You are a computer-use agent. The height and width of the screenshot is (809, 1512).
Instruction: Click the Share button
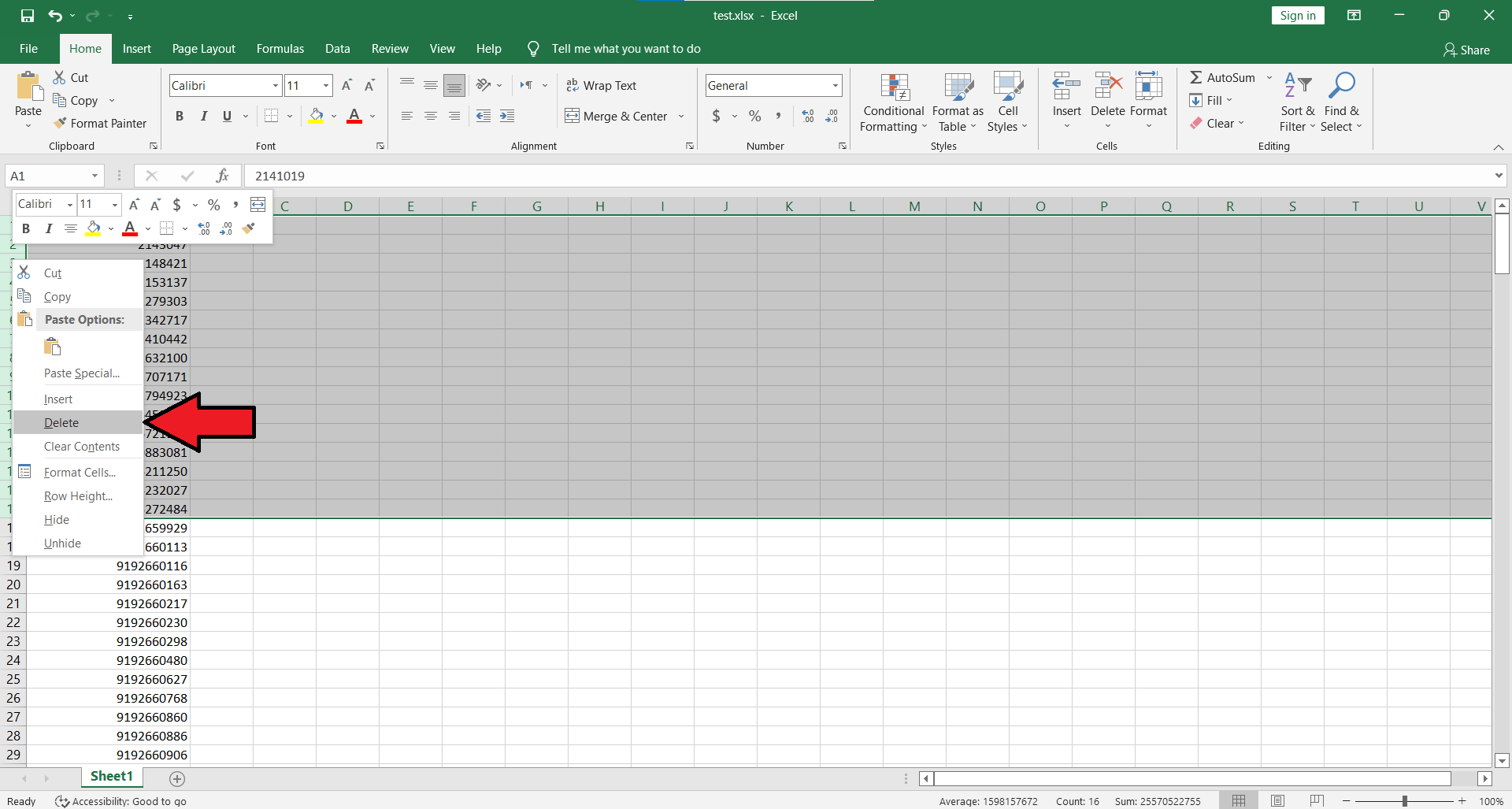click(1466, 50)
